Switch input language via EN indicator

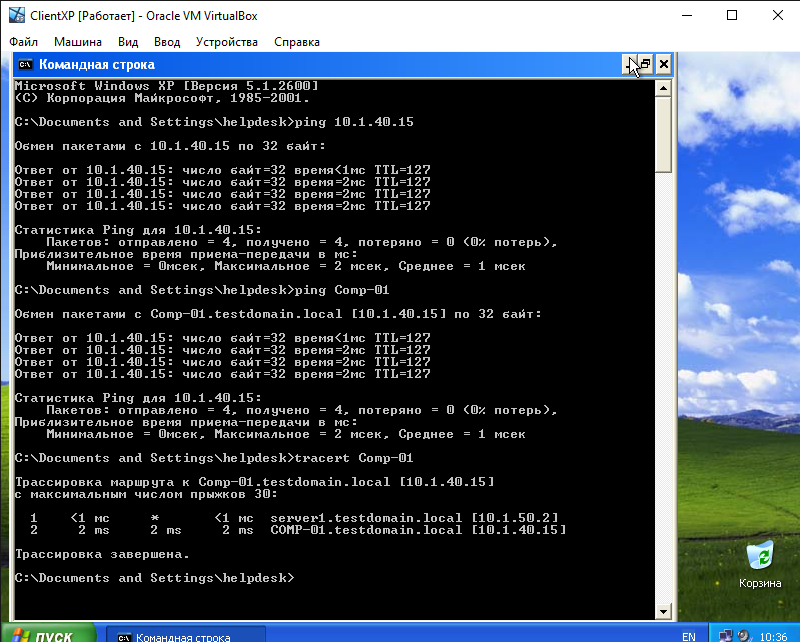[x=688, y=636]
